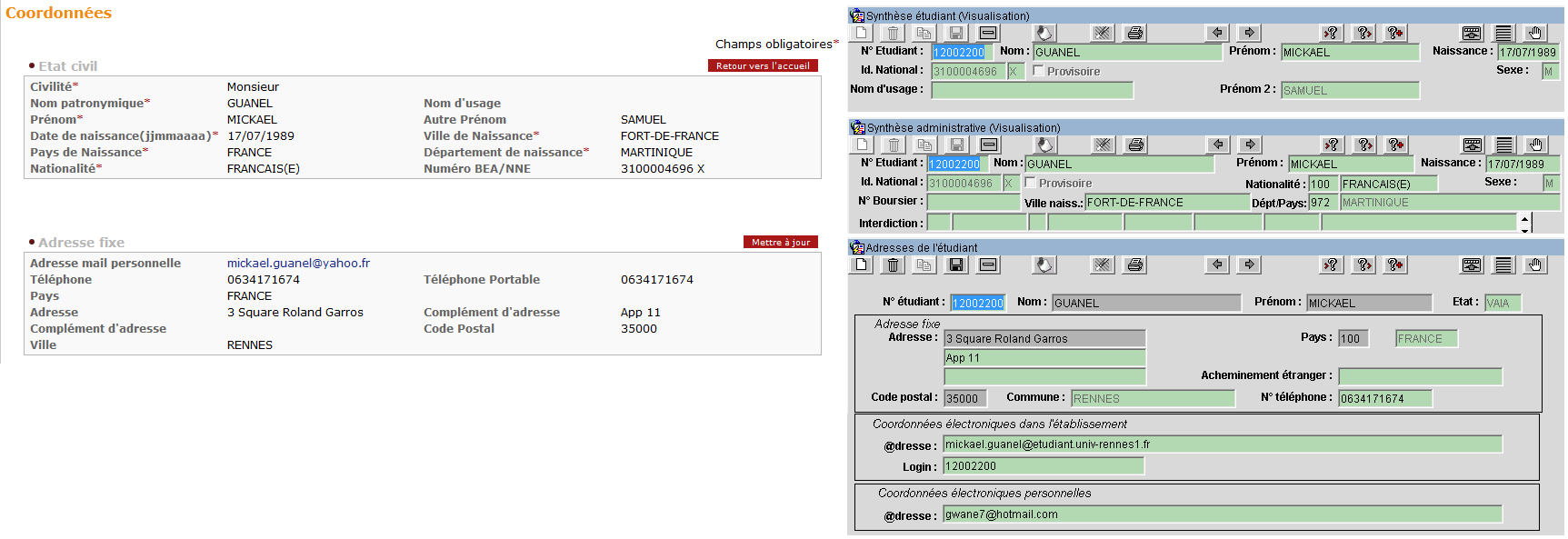
Task: Click the list lines icon in Adresses de l'étudiant toolbar
Action: click(x=1503, y=265)
